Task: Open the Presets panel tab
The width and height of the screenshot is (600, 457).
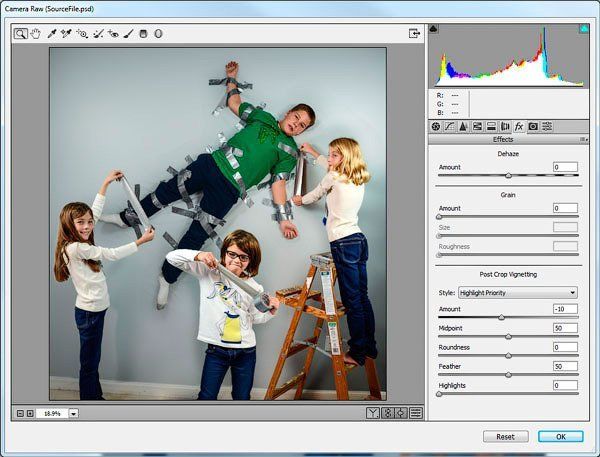Action: click(x=547, y=126)
